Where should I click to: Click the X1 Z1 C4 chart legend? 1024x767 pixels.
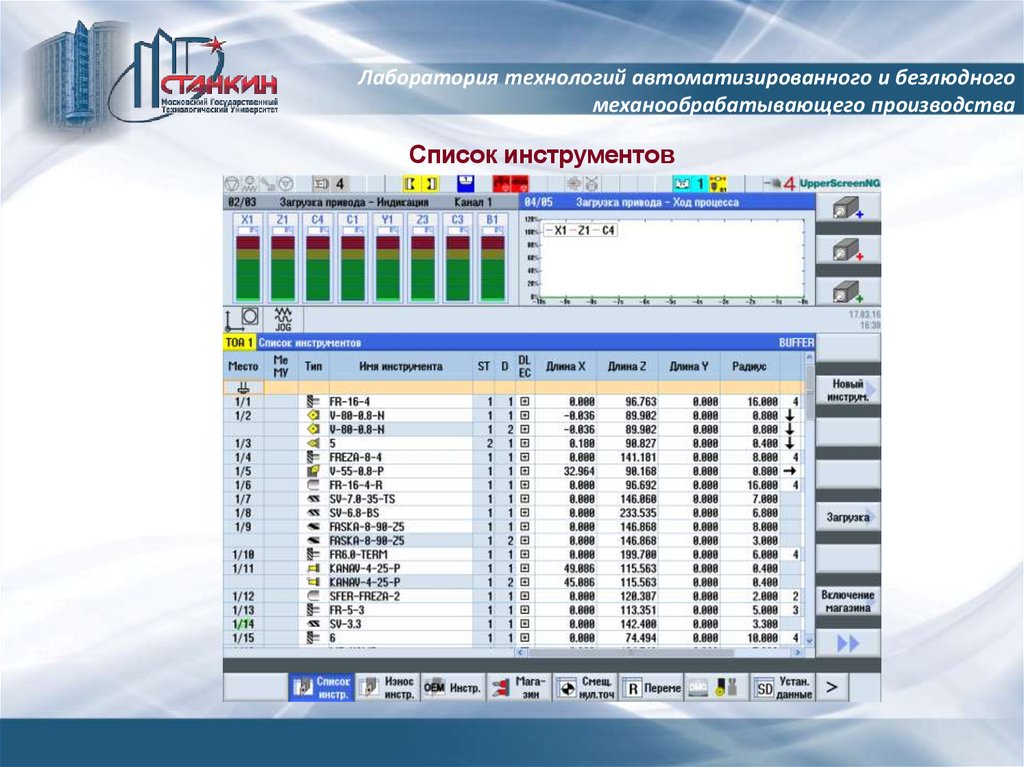tap(579, 230)
